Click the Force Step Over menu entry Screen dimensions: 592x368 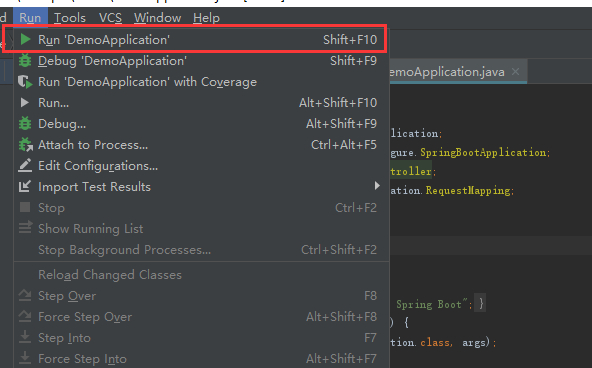202,317
